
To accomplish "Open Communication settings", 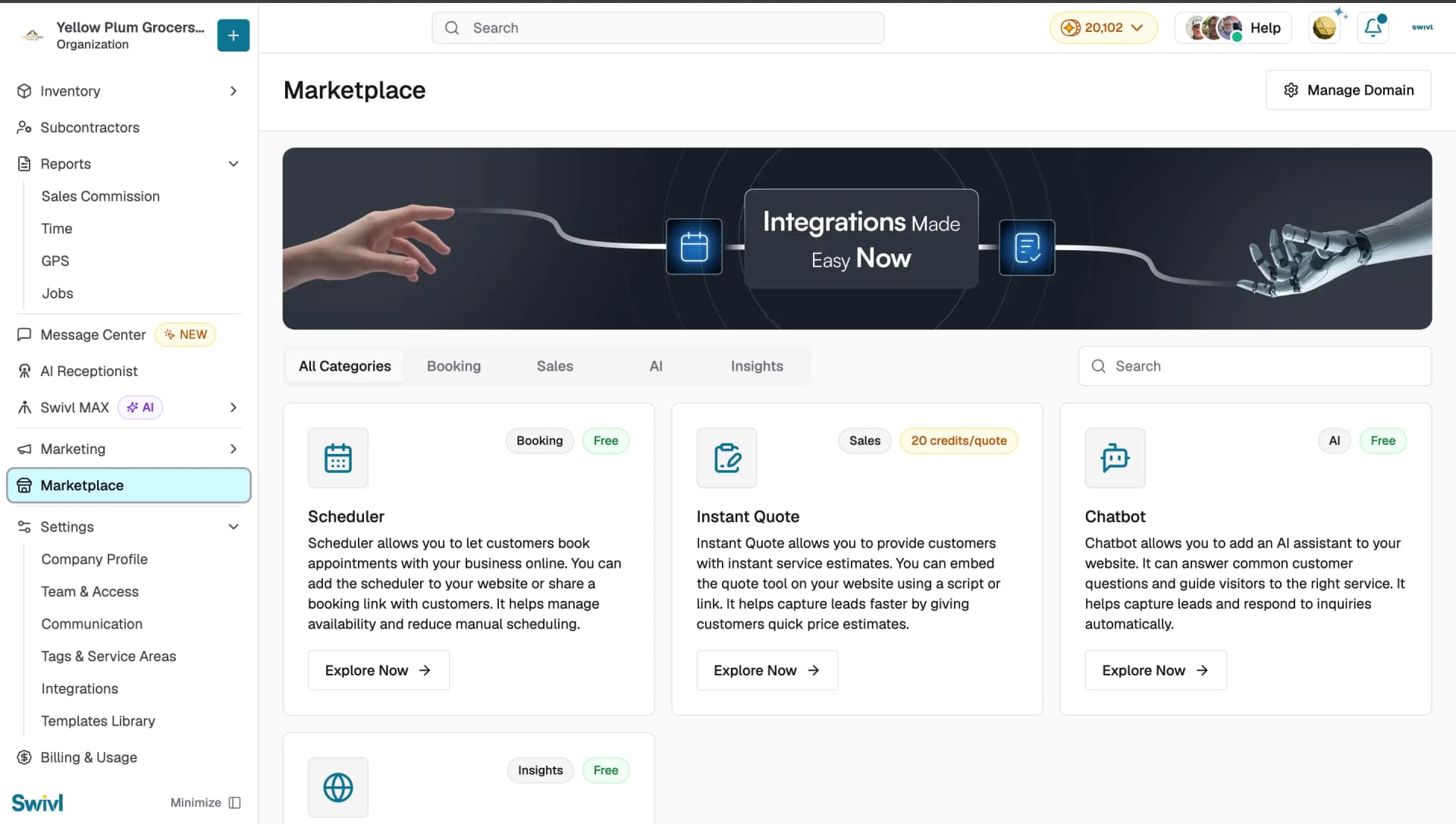I will click(x=92, y=624).
